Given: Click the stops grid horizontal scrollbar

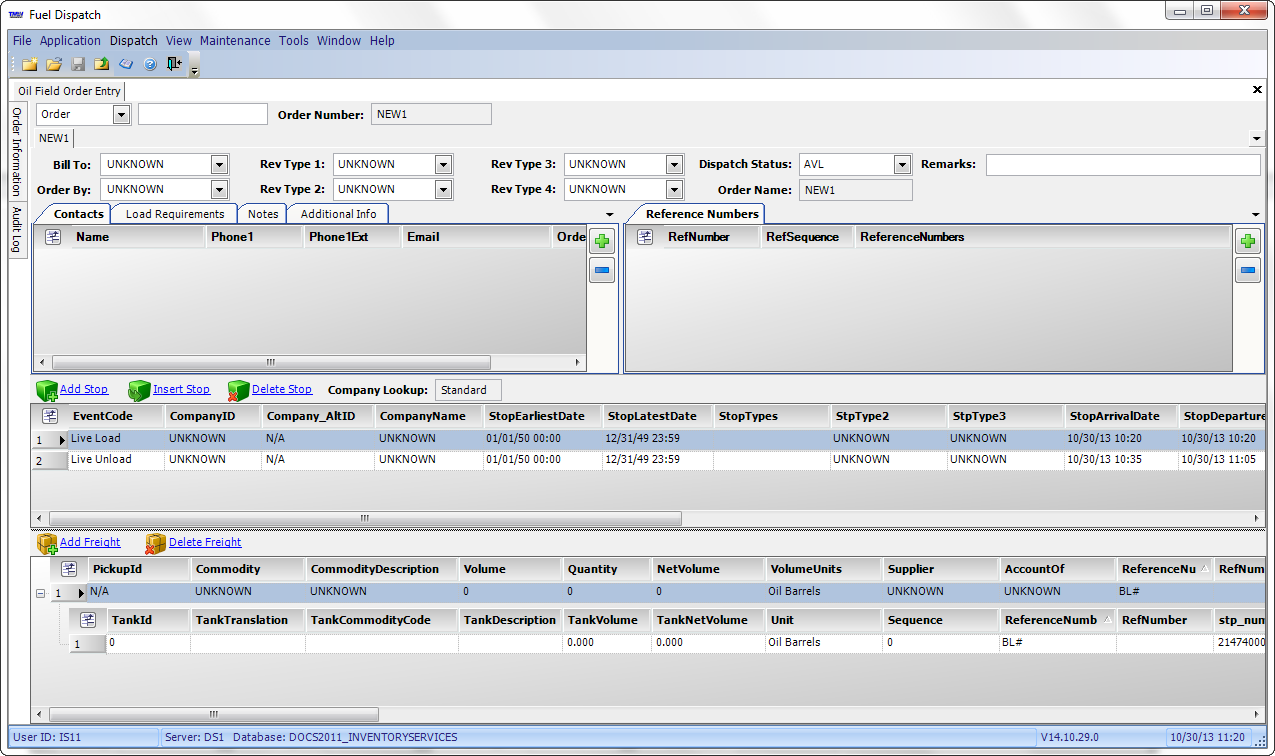Looking at the screenshot, I should click(365, 519).
